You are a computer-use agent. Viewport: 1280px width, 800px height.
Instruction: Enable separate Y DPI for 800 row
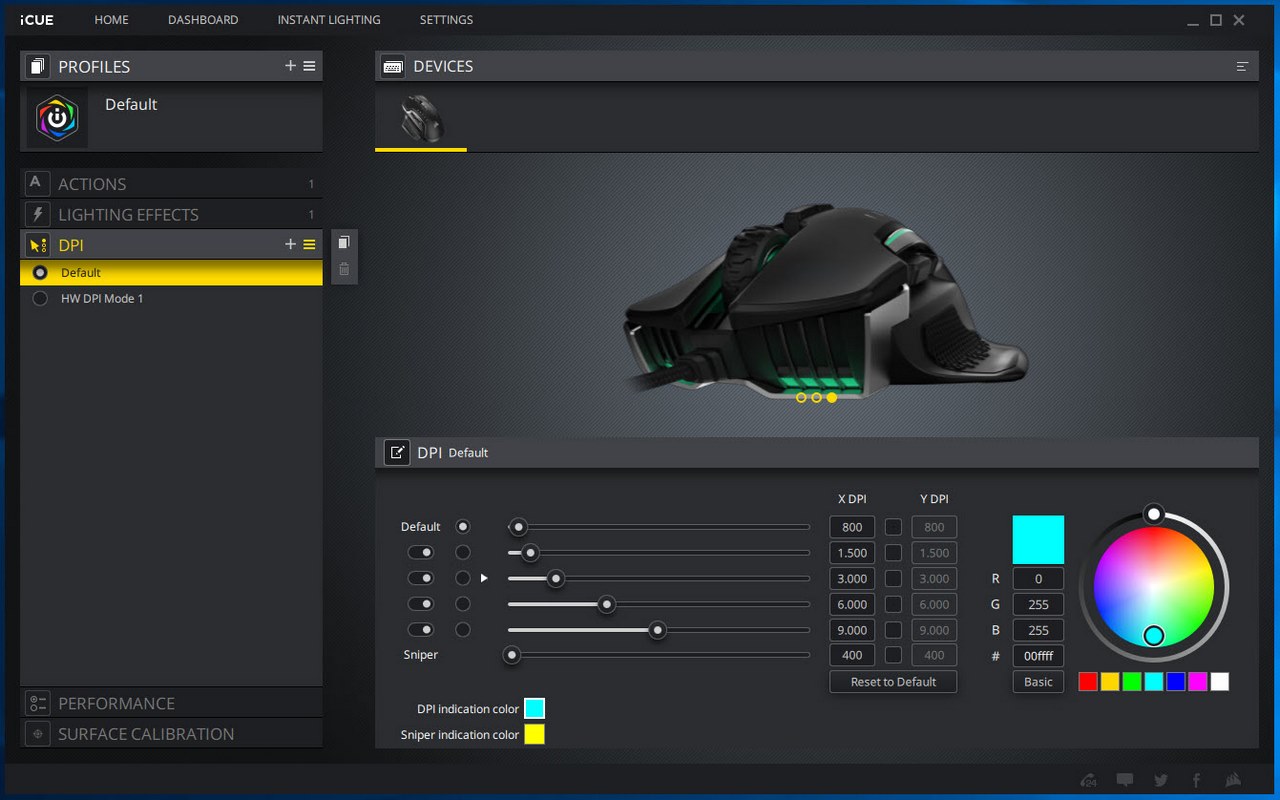tap(893, 527)
